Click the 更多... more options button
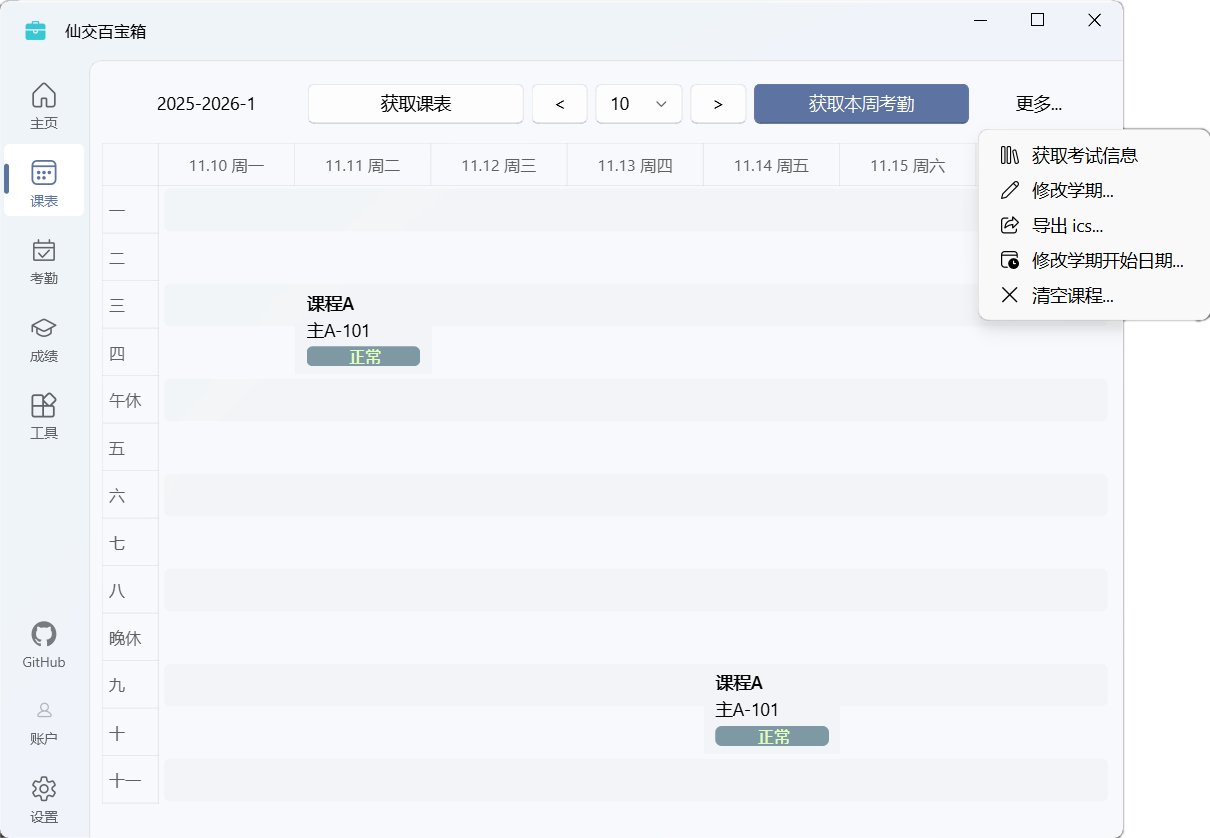This screenshot has height=838, width=1210. pyautogui.click(x=1038, y=104)
